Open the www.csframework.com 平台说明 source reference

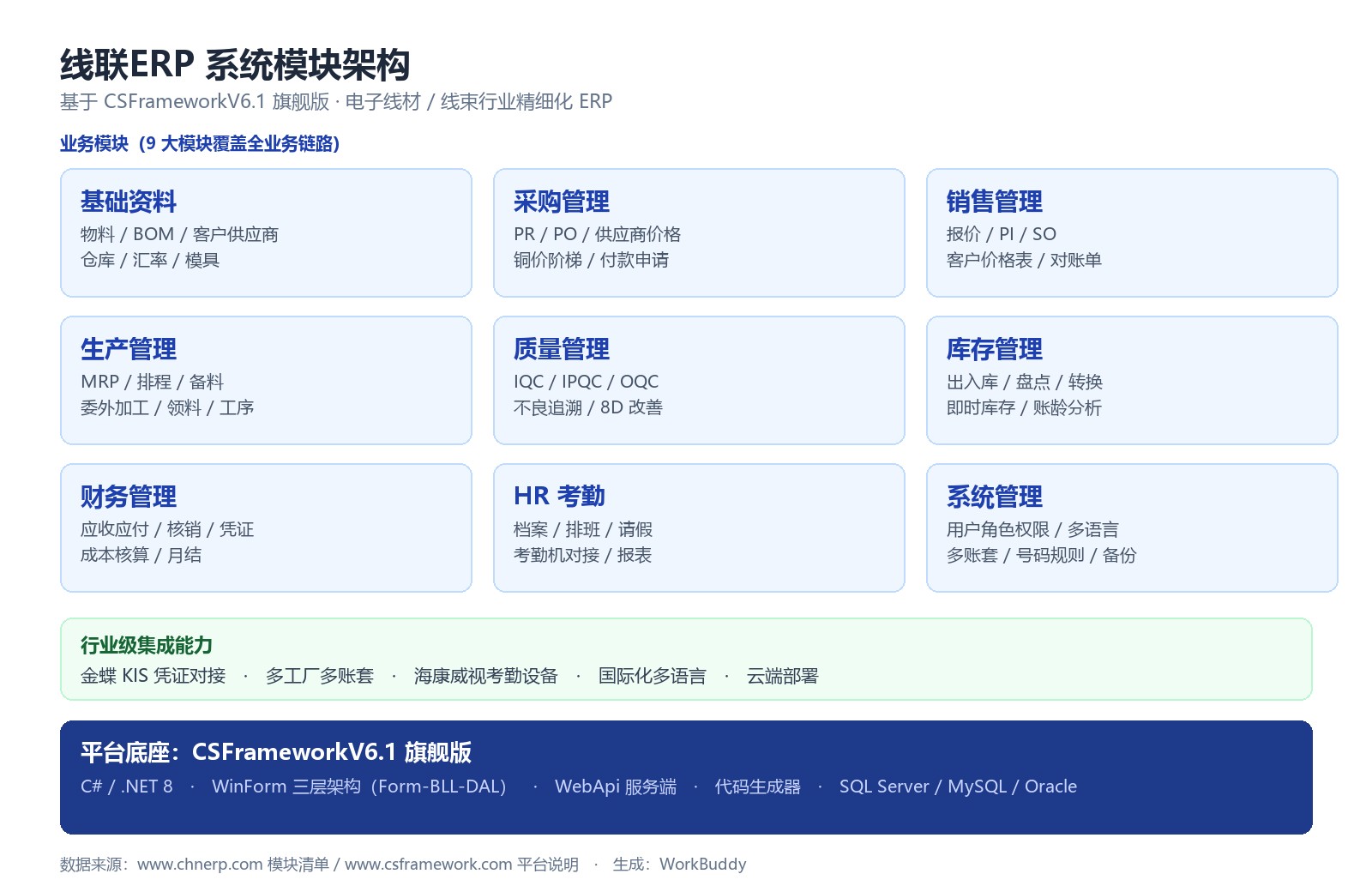pos(461,864)
